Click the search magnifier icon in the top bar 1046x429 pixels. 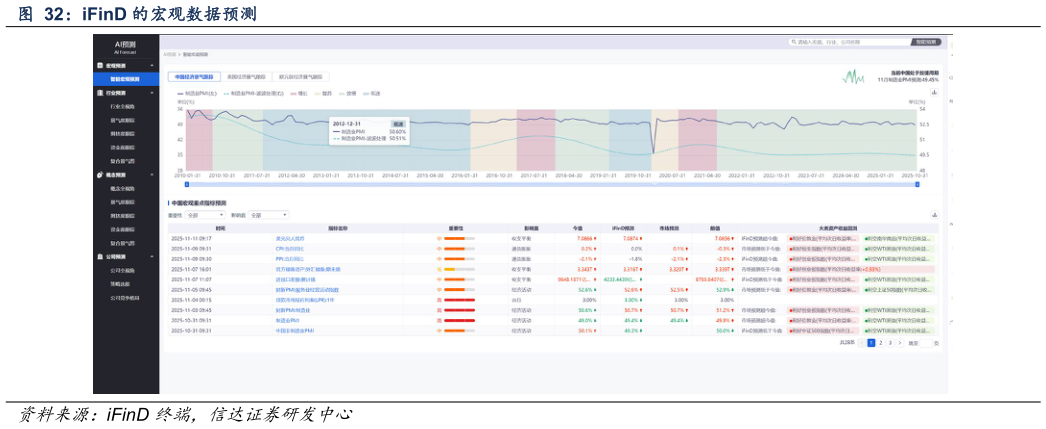[x=794, y=43]
